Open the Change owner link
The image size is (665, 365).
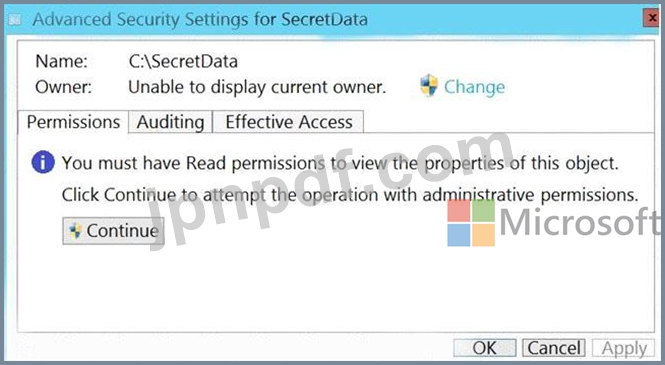click(x=474, y=87)
